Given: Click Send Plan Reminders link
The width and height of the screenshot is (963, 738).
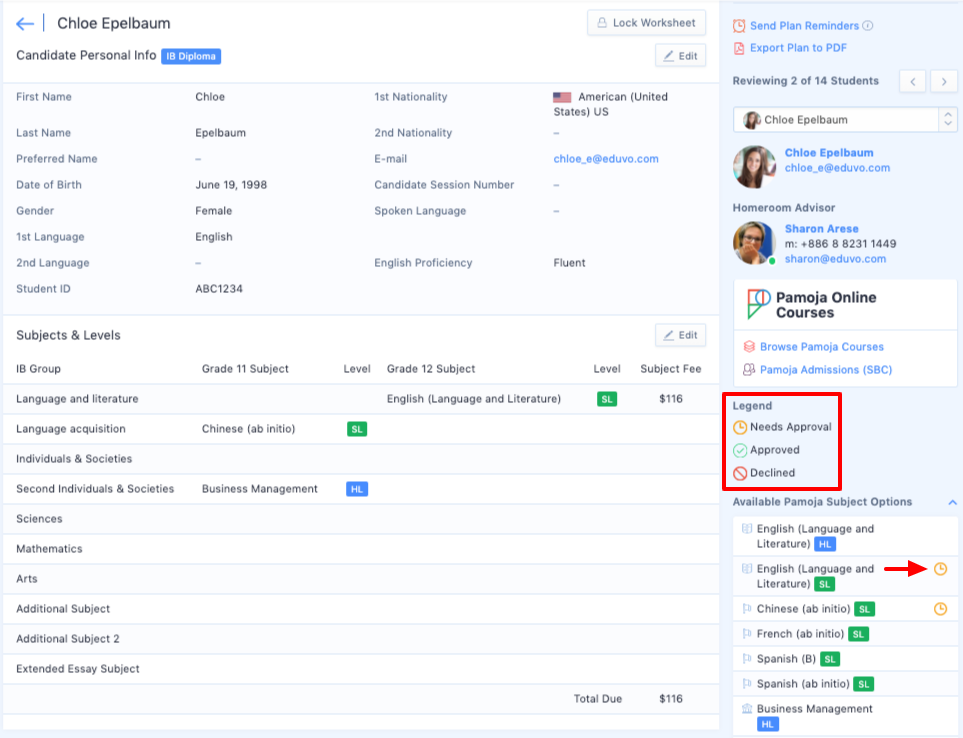Looking at the screenshot, I should coord(804,26).
